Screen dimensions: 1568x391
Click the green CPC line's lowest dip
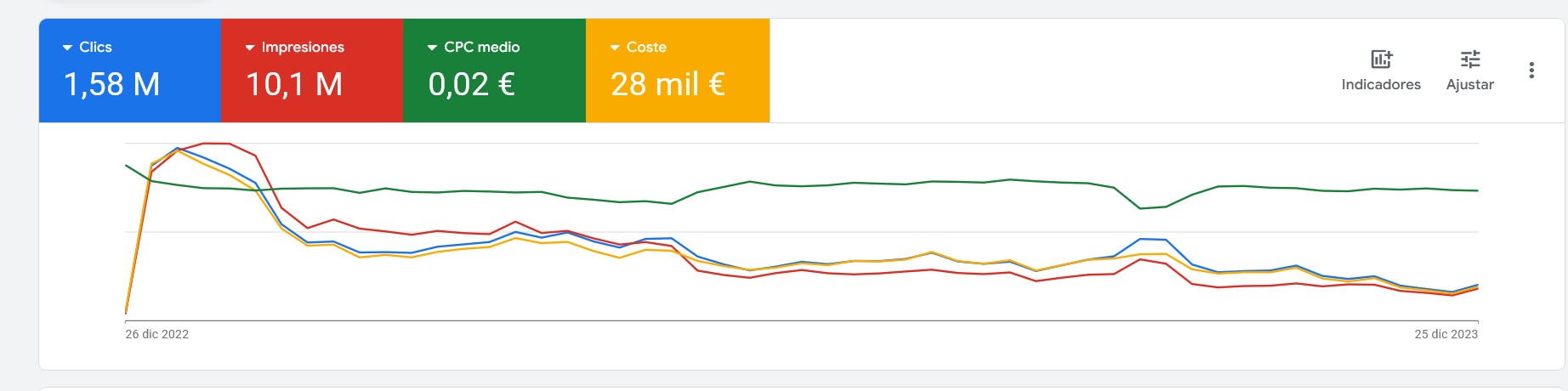click(x=1140, y=207)
